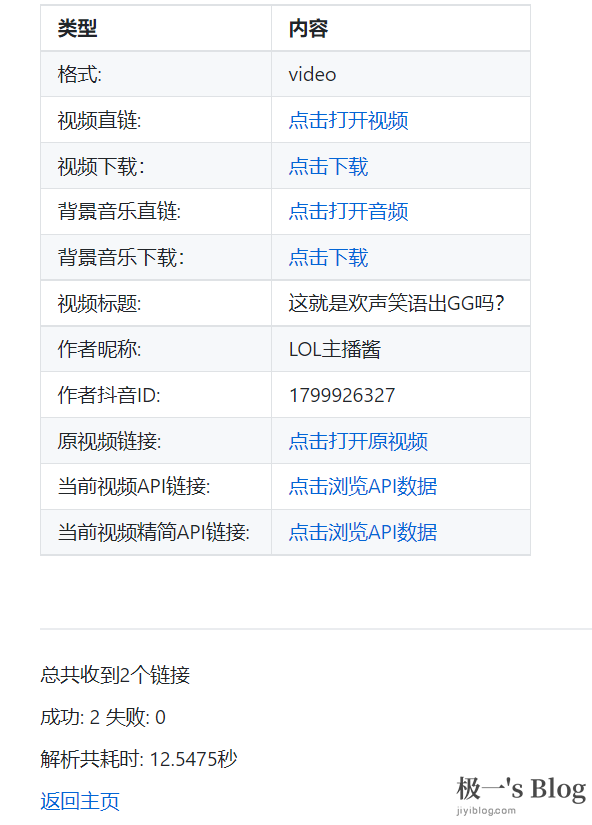Open the 点击打开音频 background music link
The width and height of the screenshot is (592, 825).
pyautogui.click(x=348, y=212)
